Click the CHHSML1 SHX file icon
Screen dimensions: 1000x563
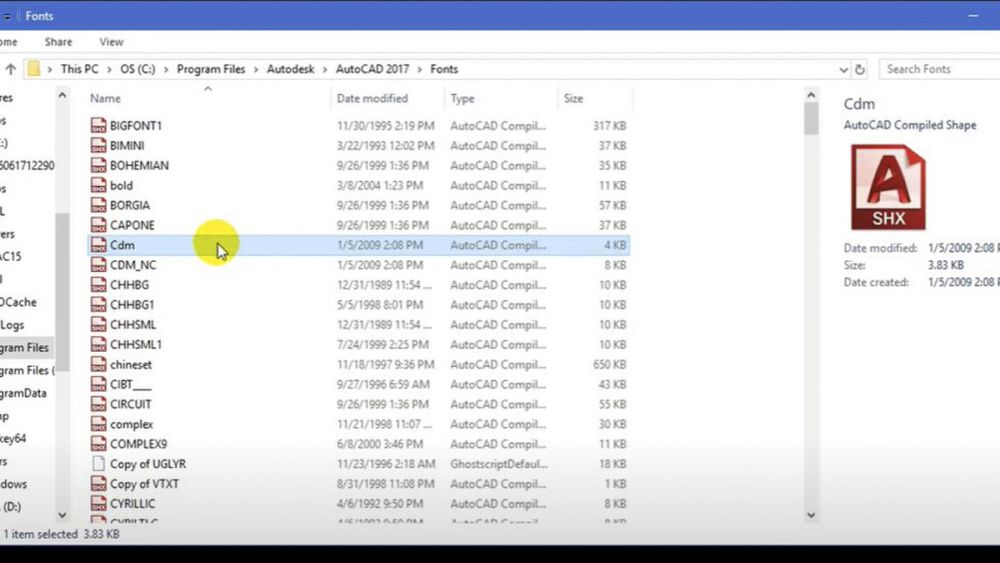pyautogui.click(x=98, y=344)
